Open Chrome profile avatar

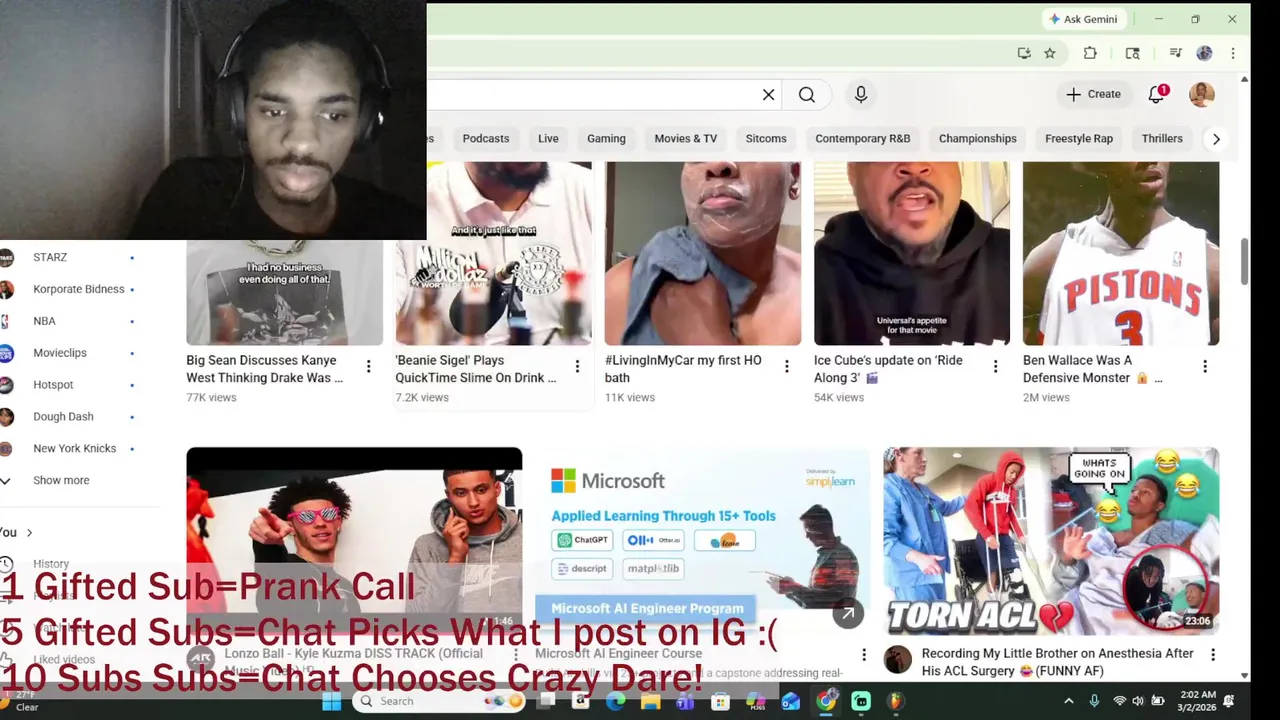pyautogui.click(x=1204, y=53)
